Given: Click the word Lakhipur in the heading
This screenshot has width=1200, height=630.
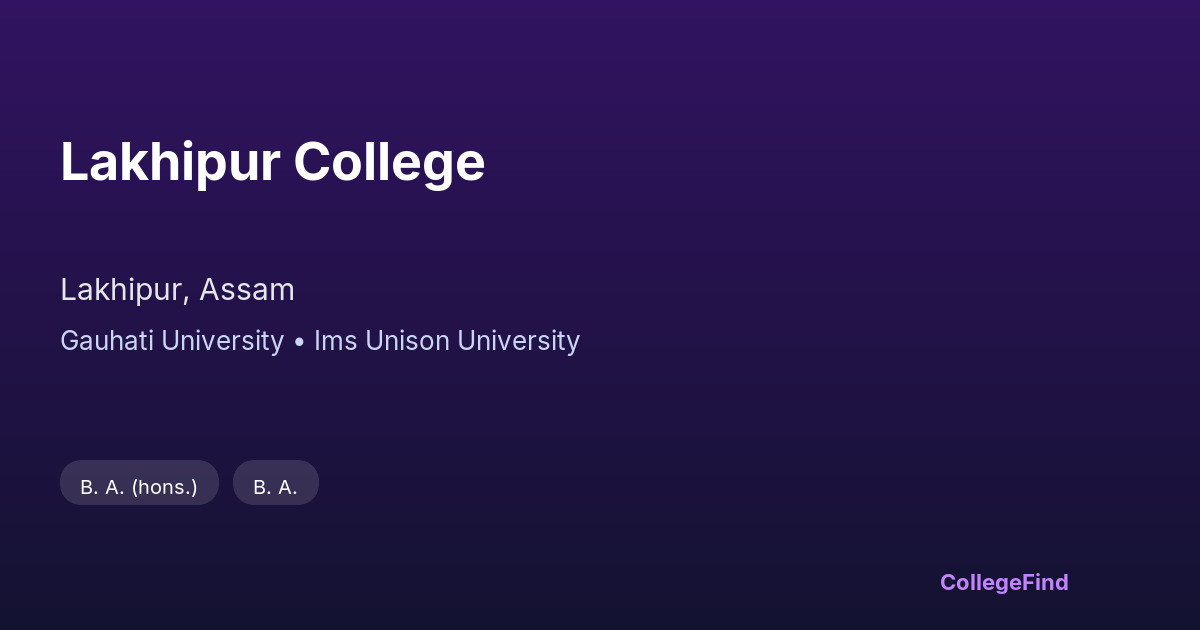Looking at the screenshot, I should [170, 162].
